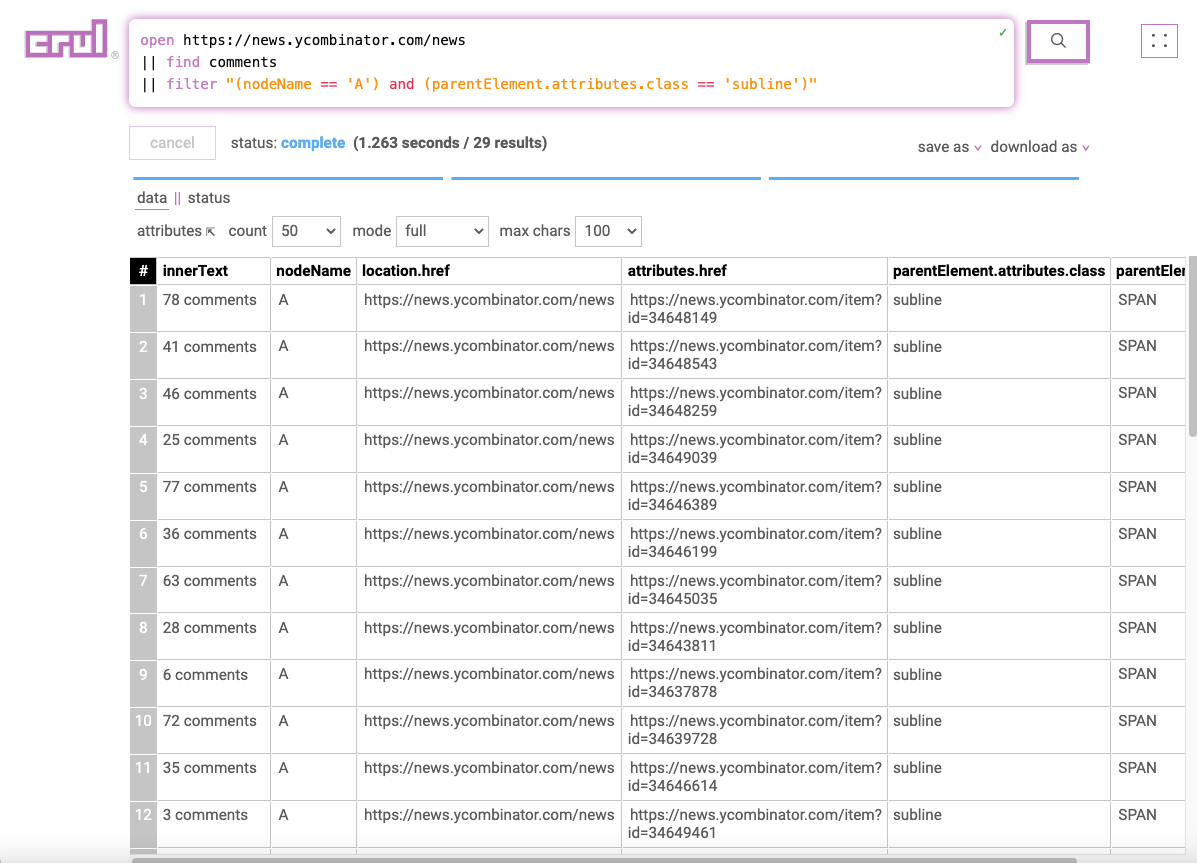Click location.href cell in row 9
Viewport: 1197px width, 863px height.
[x=489, y=684]
